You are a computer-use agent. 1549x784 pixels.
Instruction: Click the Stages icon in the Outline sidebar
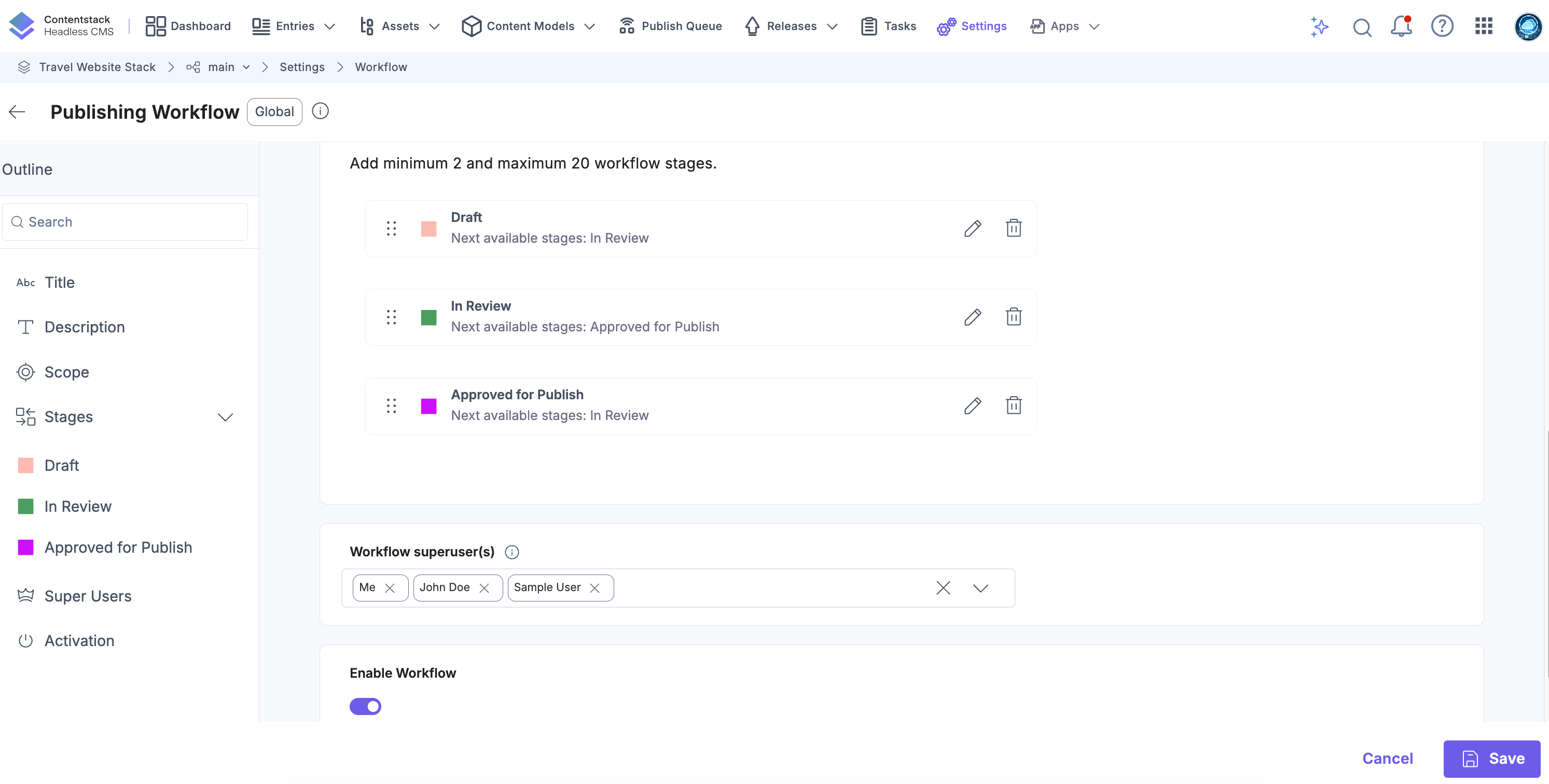[x=25, y=417]
